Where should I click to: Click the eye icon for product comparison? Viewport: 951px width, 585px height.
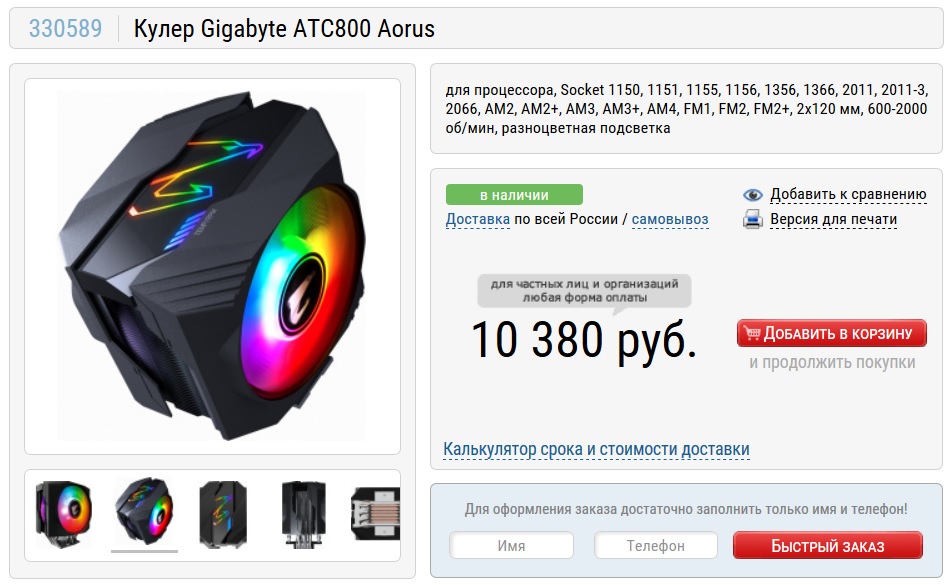pyautogui.click(x=753, y=195)
